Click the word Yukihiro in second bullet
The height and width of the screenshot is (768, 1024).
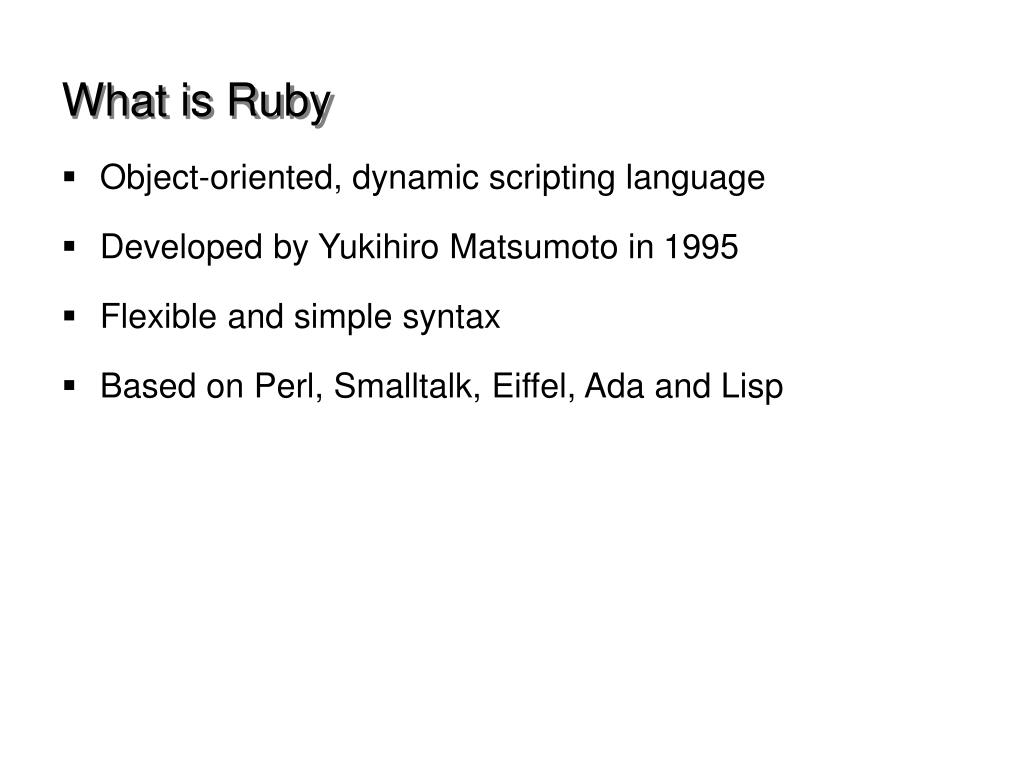point(379,248)
